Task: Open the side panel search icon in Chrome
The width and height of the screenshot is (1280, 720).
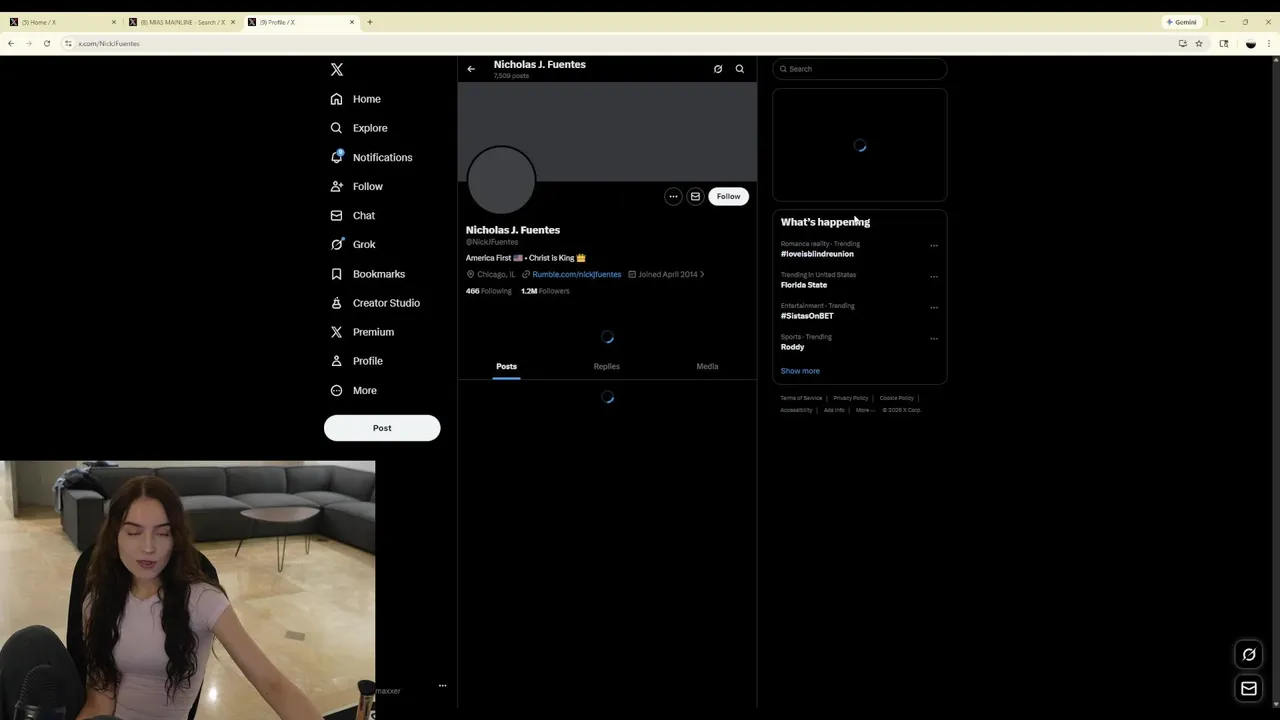Action: (1224, 43)
